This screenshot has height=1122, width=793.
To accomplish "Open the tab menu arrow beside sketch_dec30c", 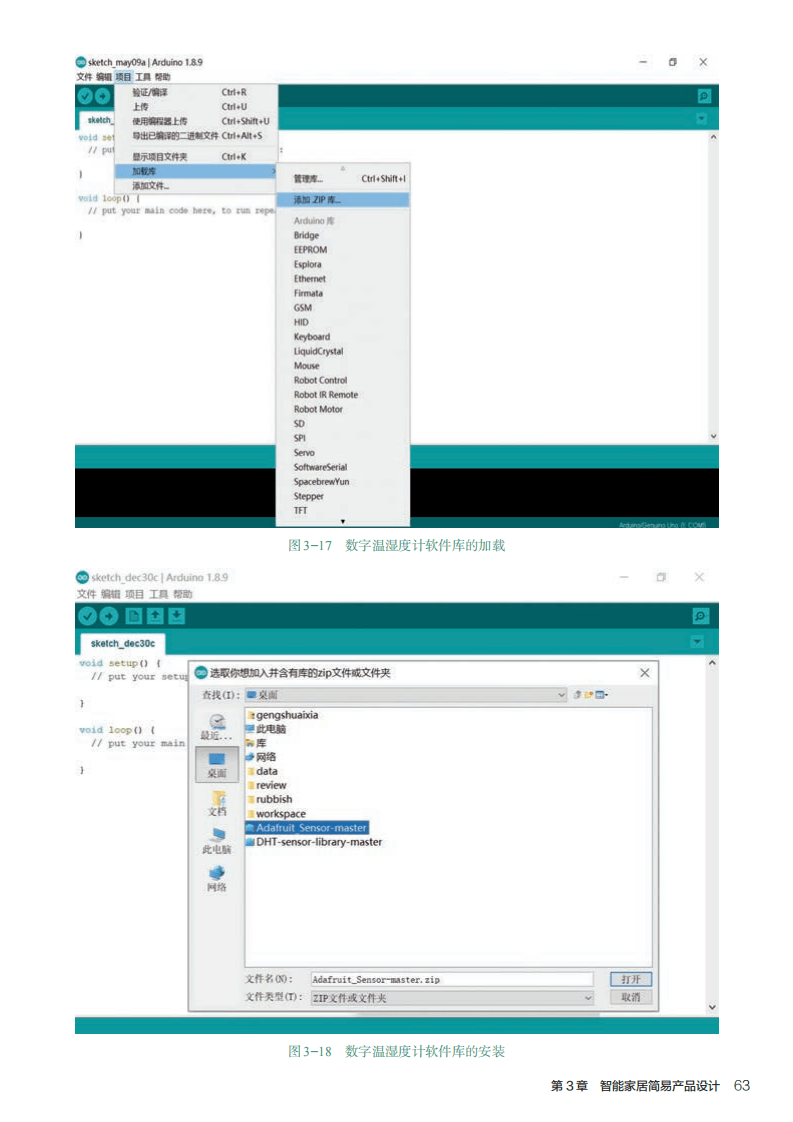I will click(x=697, y=642).
